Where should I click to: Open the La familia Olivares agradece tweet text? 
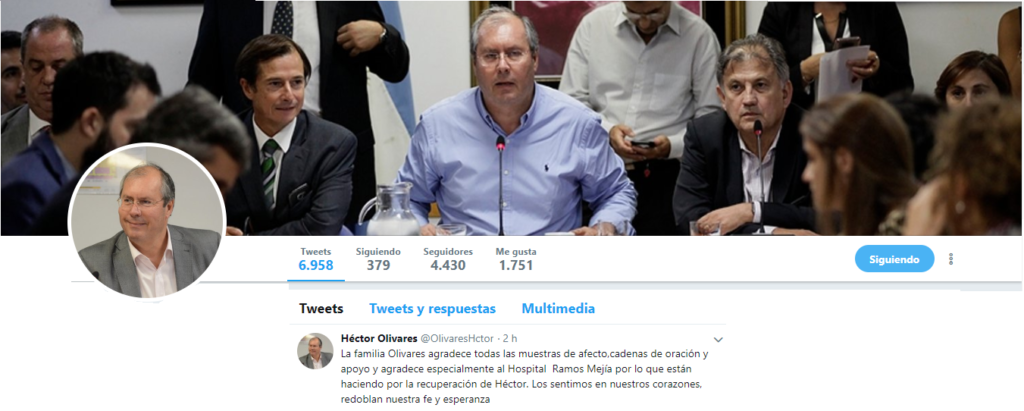tap(524, 376)
